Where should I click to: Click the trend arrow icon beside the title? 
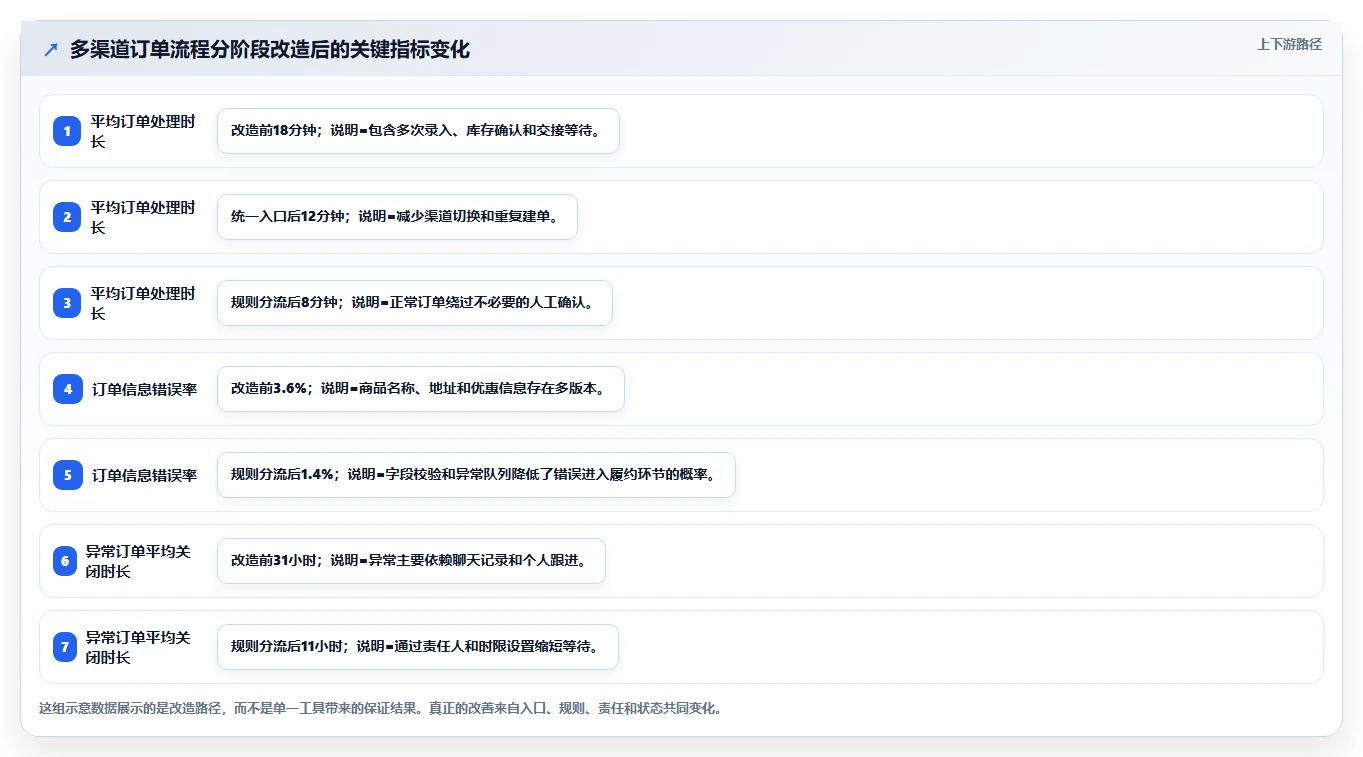51,49
